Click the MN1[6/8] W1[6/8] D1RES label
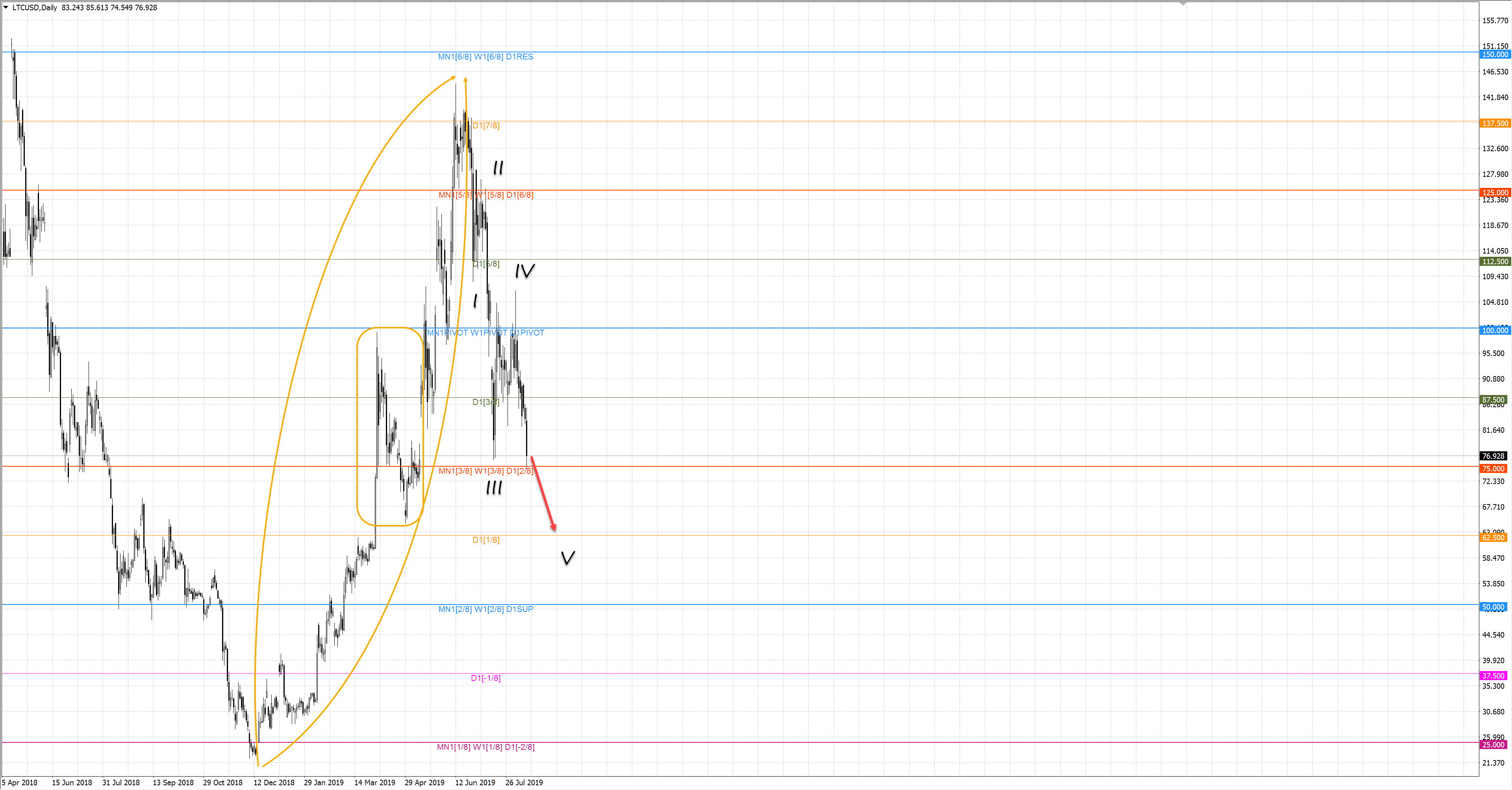The image size is (1512, 790). [x=485, y=57]
